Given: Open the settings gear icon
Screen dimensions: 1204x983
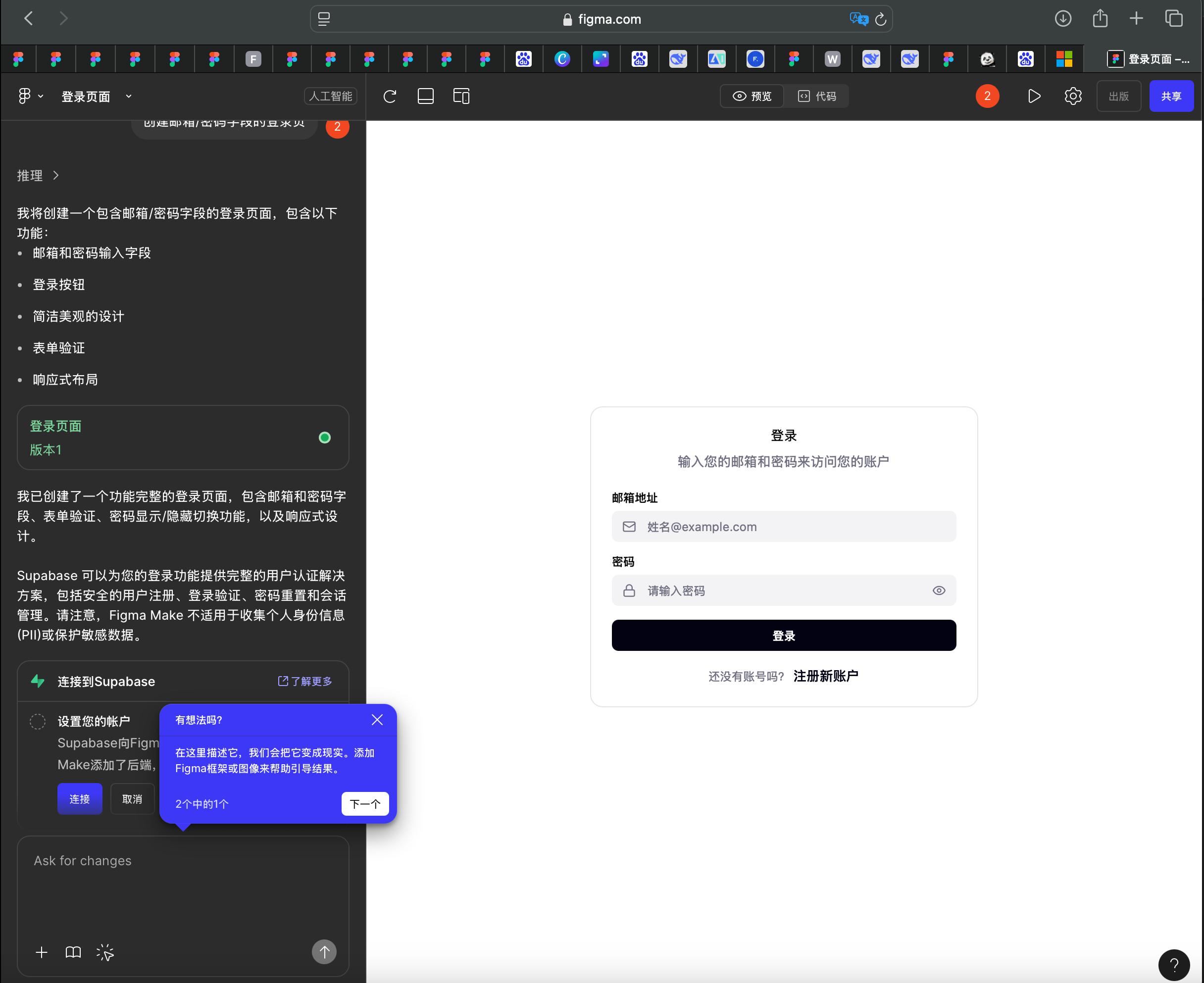Looking at the screenshot, I should (1073, 96).
